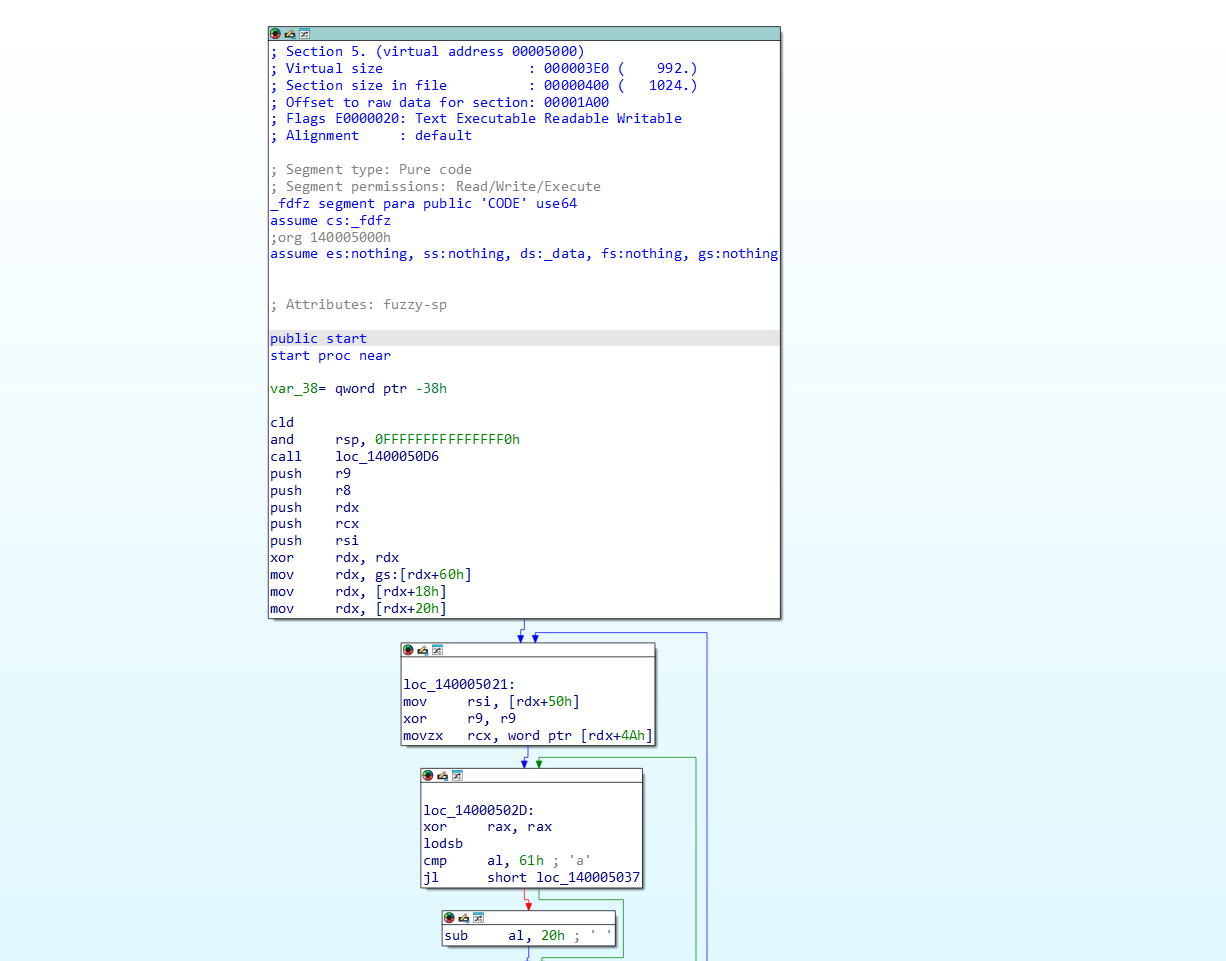Click the 'and rsp, 0FFFFFFFFFFFFFFF0h' instruction
The image size is (1226, 961).
tap(395, 439)
